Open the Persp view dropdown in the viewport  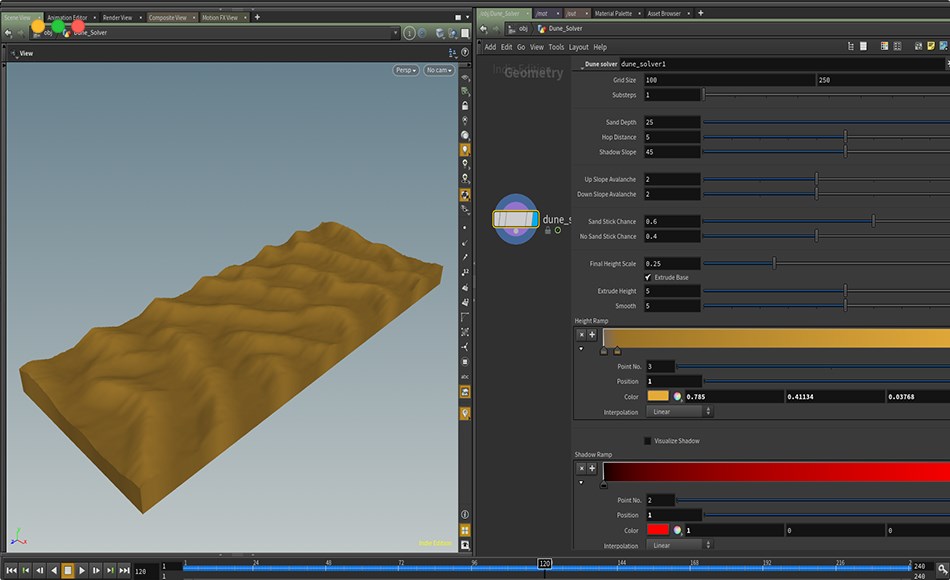(404, 70)
